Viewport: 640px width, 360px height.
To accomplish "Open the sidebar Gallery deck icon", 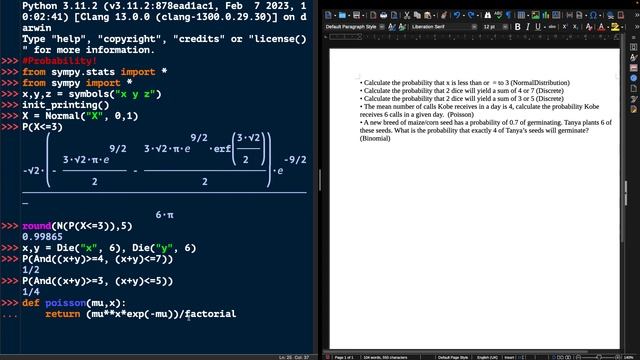I will click(x=633, y=68).
